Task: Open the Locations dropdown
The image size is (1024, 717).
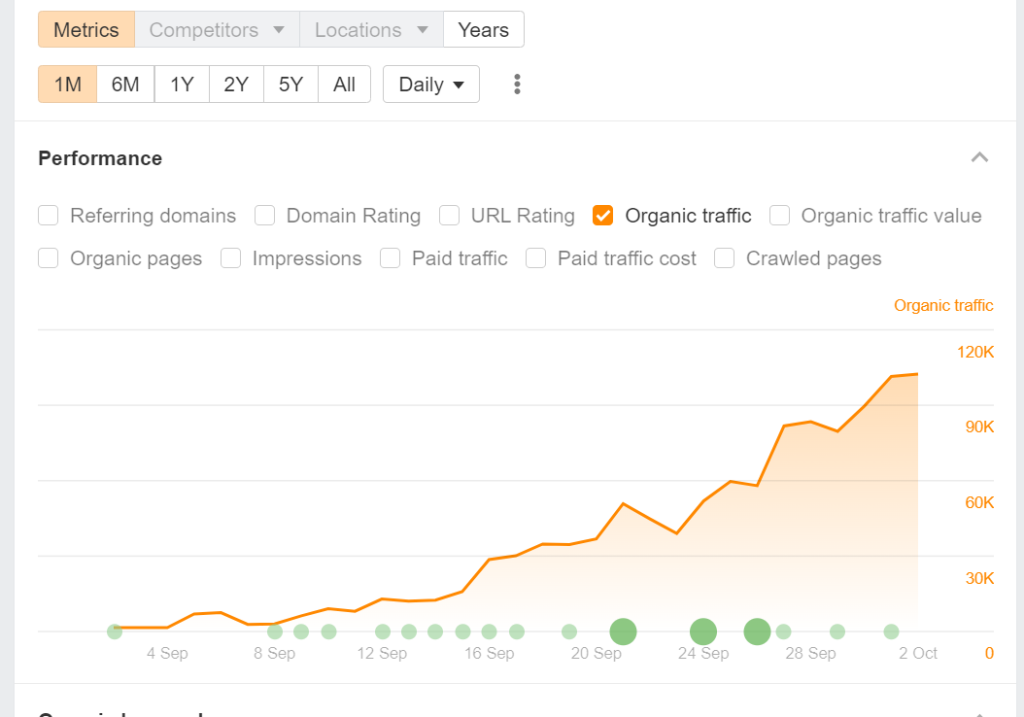Action: pyautogui.click(x=370, y=29)
